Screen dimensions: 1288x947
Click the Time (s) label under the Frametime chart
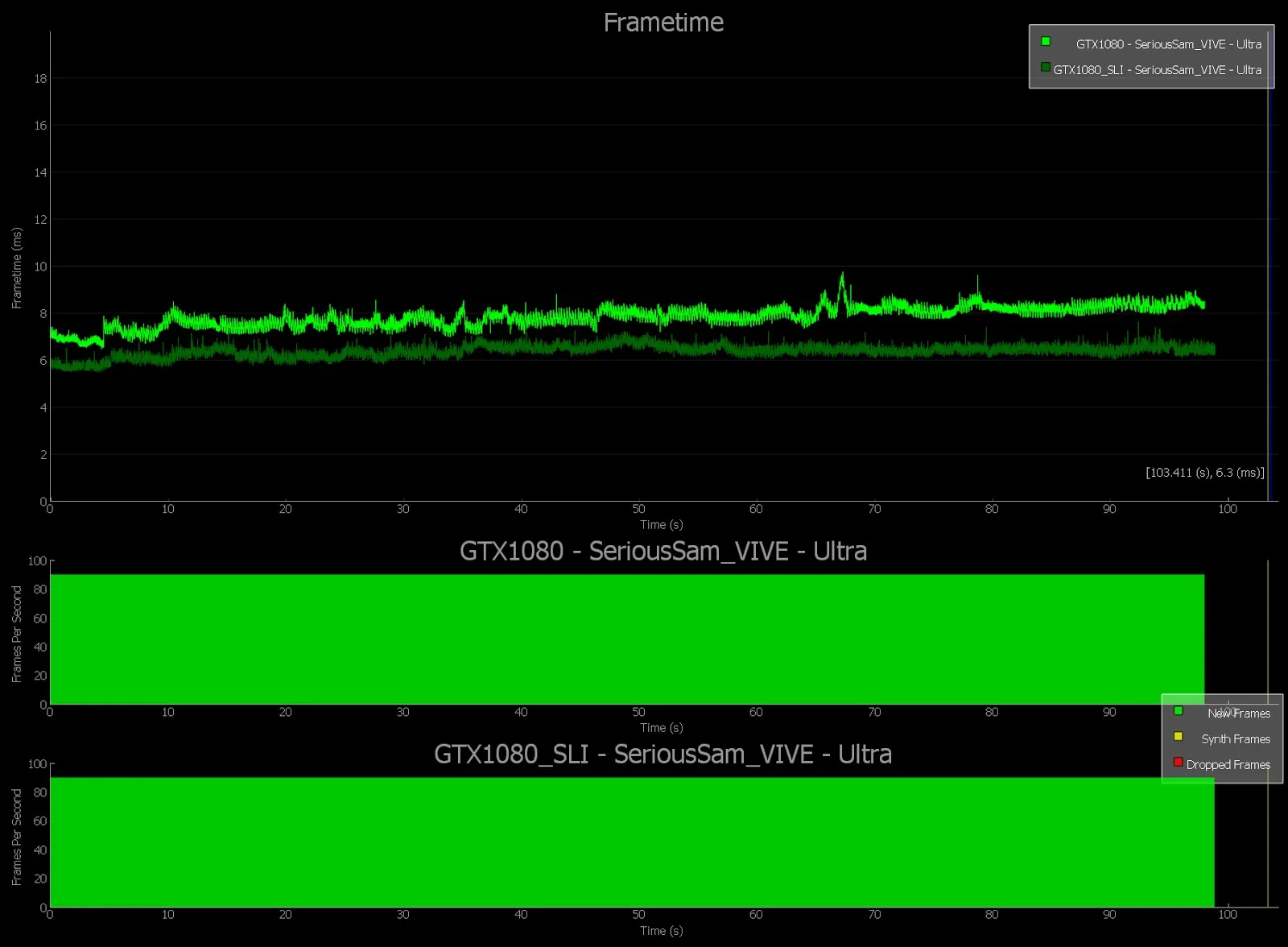(x=661, y=525)
